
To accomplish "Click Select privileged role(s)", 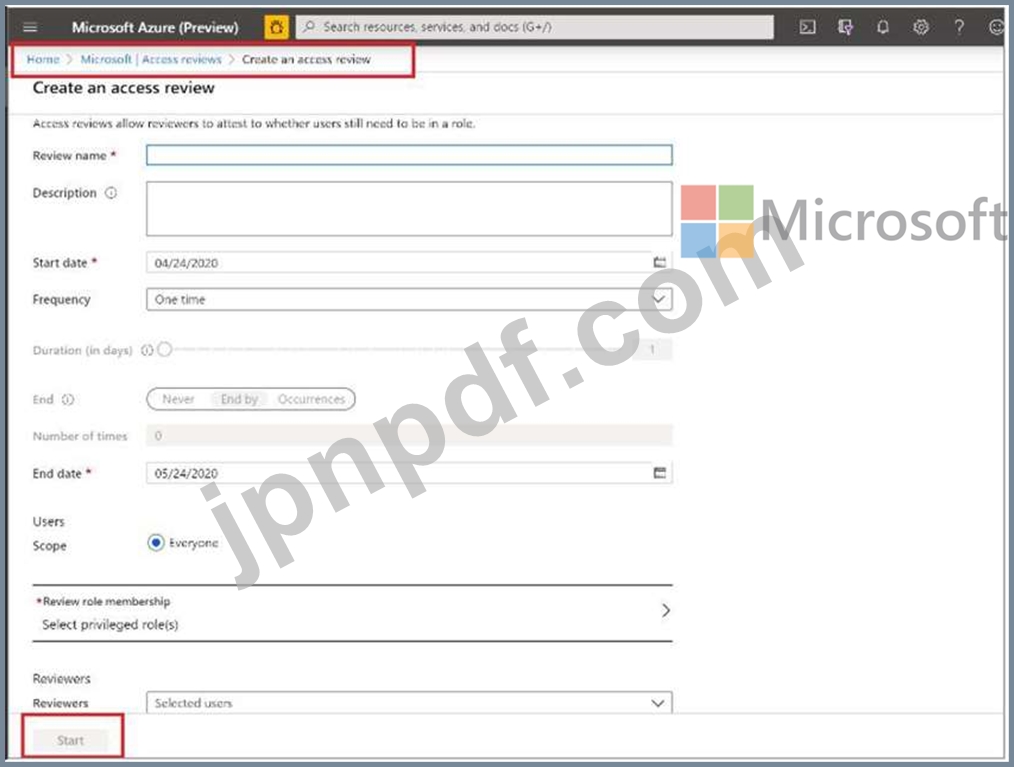I will click(110, 624).
